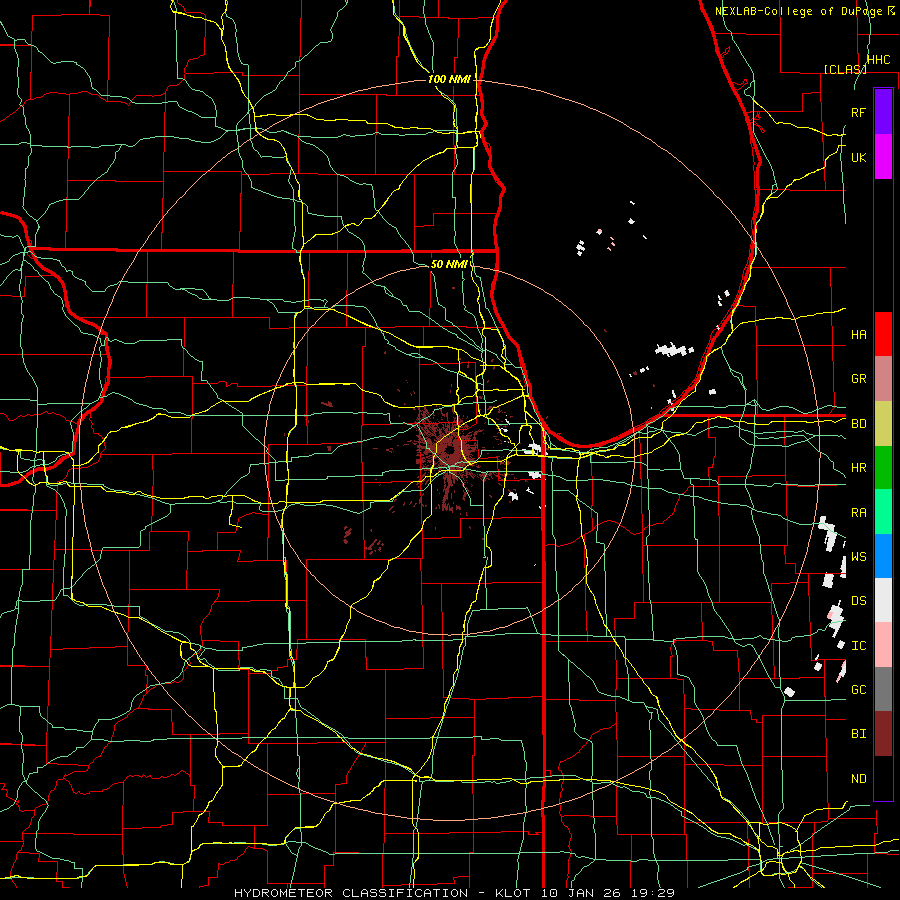Click the HHC product label
Viewport: 900px width, 900px height.
[879, 60]
